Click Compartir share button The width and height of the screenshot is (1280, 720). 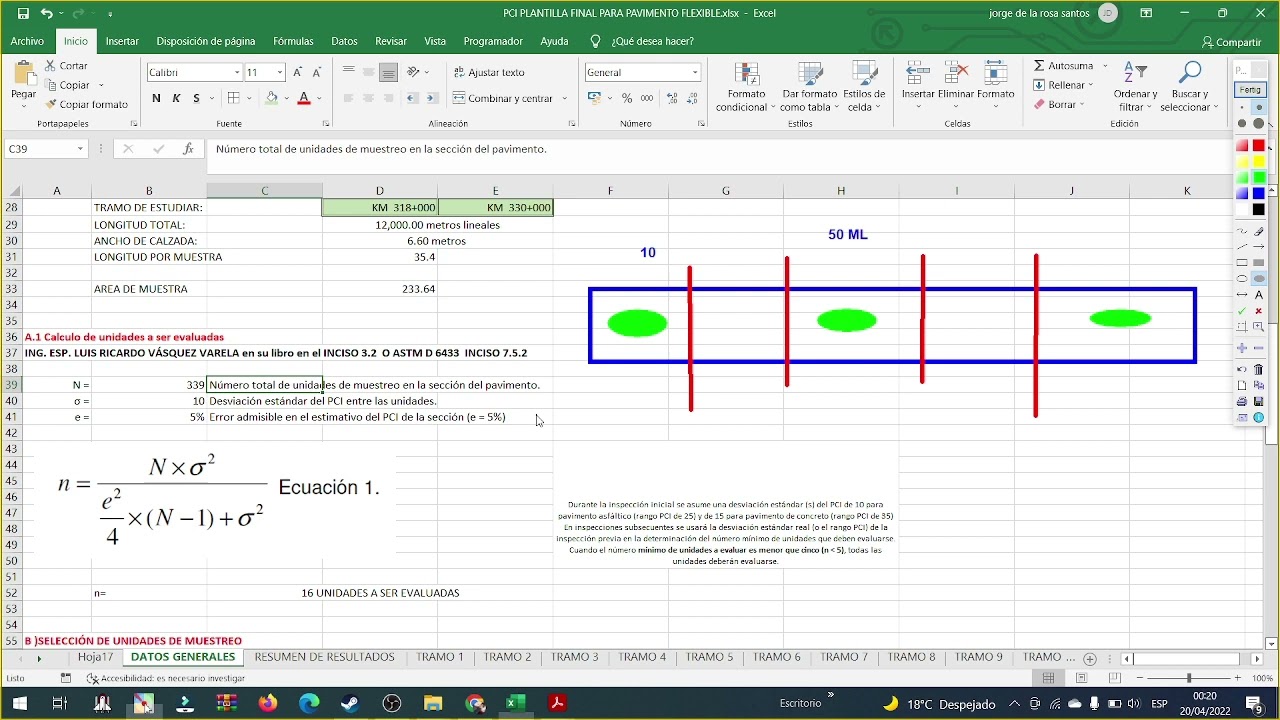[1232, 42]
